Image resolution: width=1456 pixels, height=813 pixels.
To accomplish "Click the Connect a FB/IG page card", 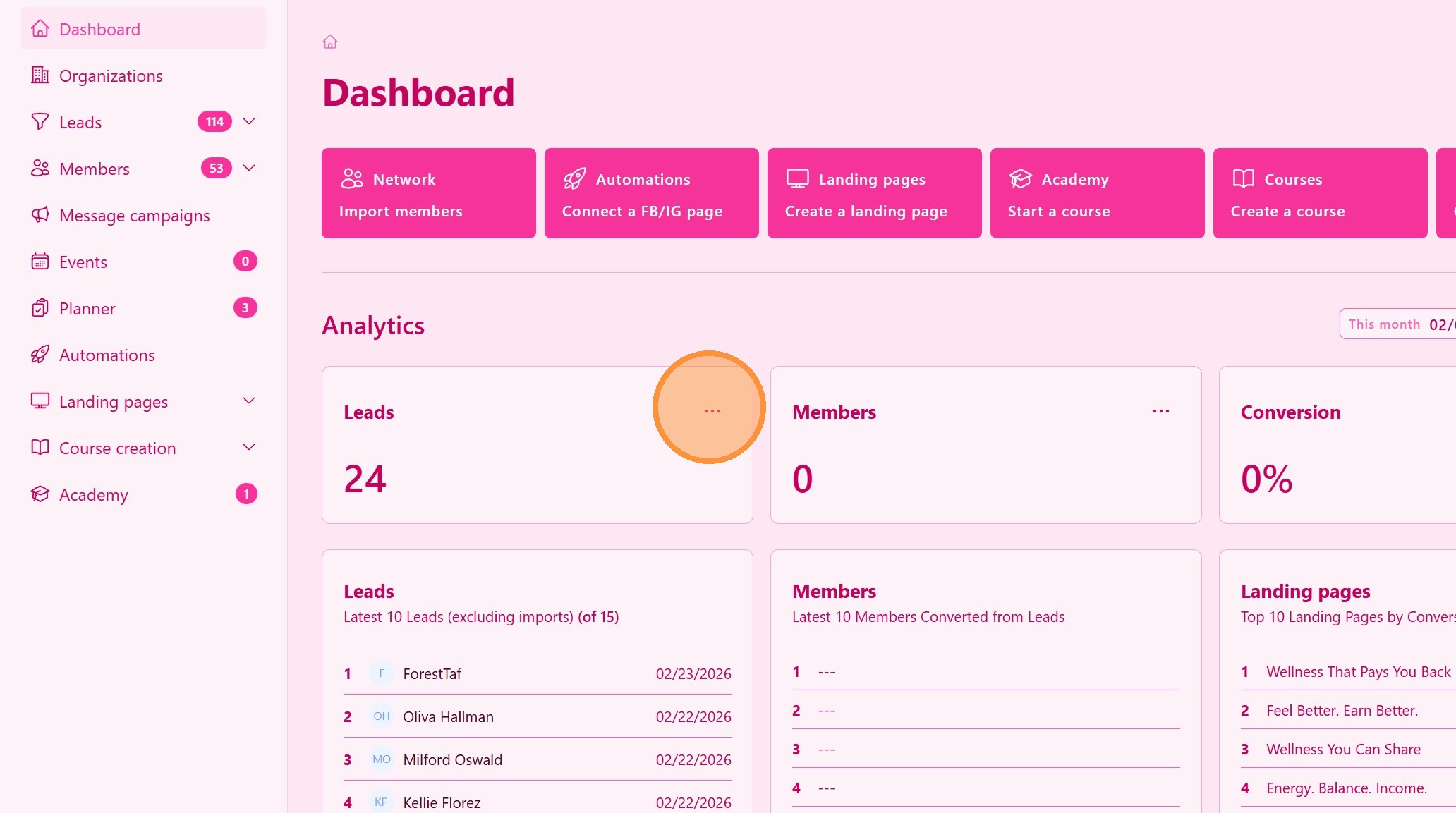I will click(x=651, y=193).
